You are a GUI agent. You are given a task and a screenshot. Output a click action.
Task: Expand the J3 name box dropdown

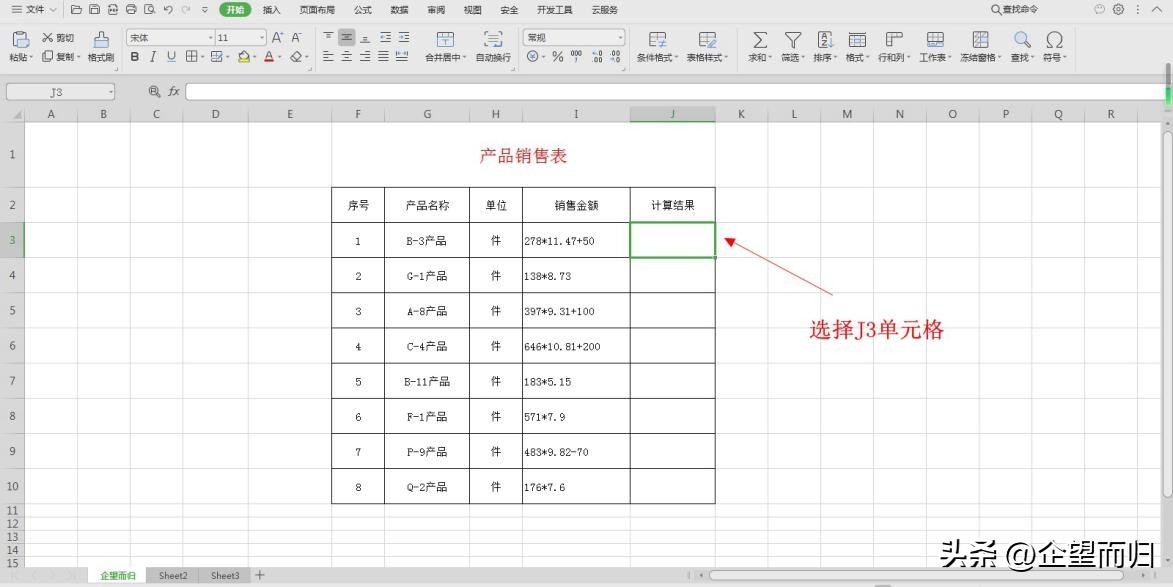tap(111, 92)
